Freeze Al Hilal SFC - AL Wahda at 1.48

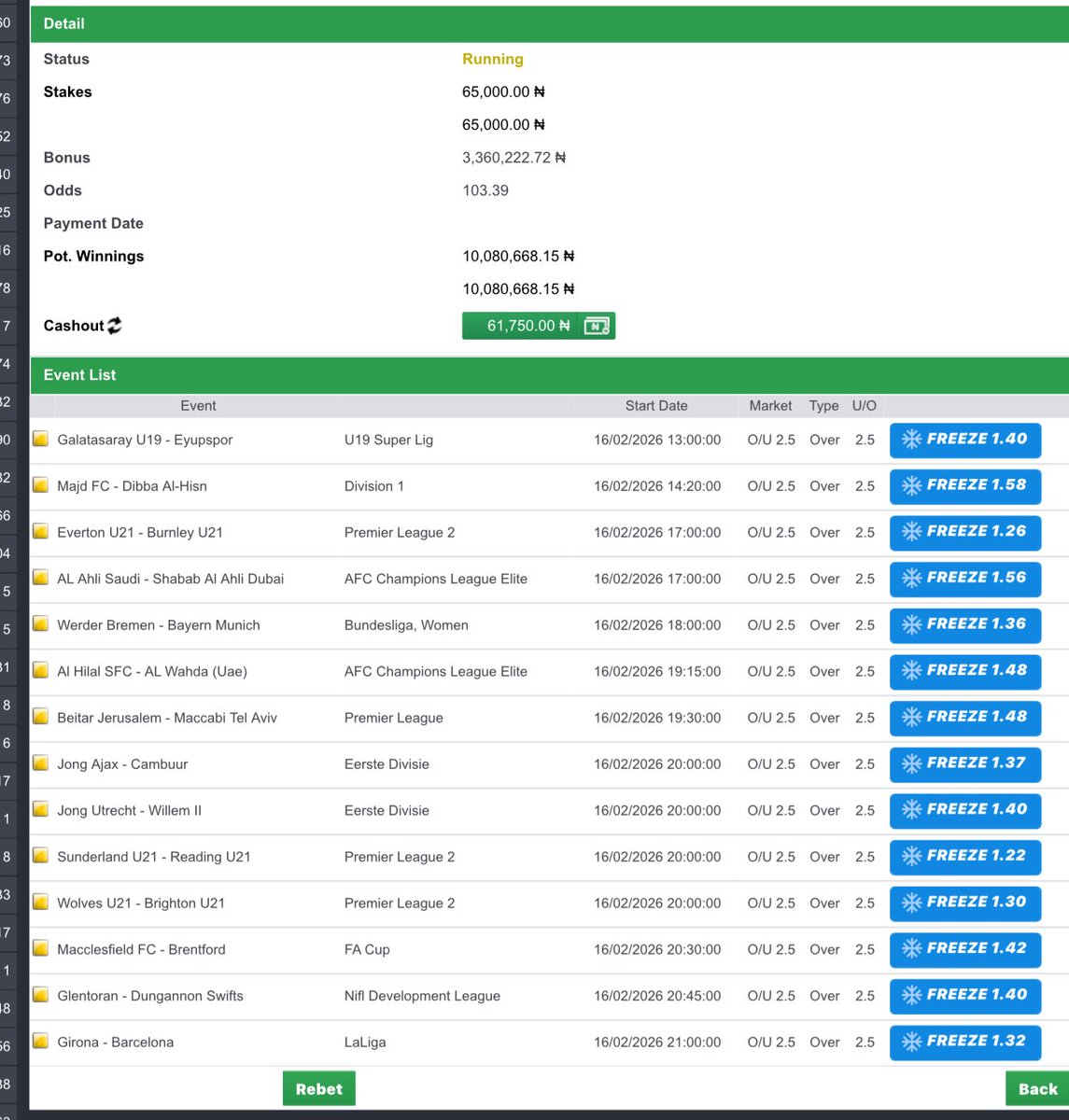pyautogui.click(x=965, y=671)
